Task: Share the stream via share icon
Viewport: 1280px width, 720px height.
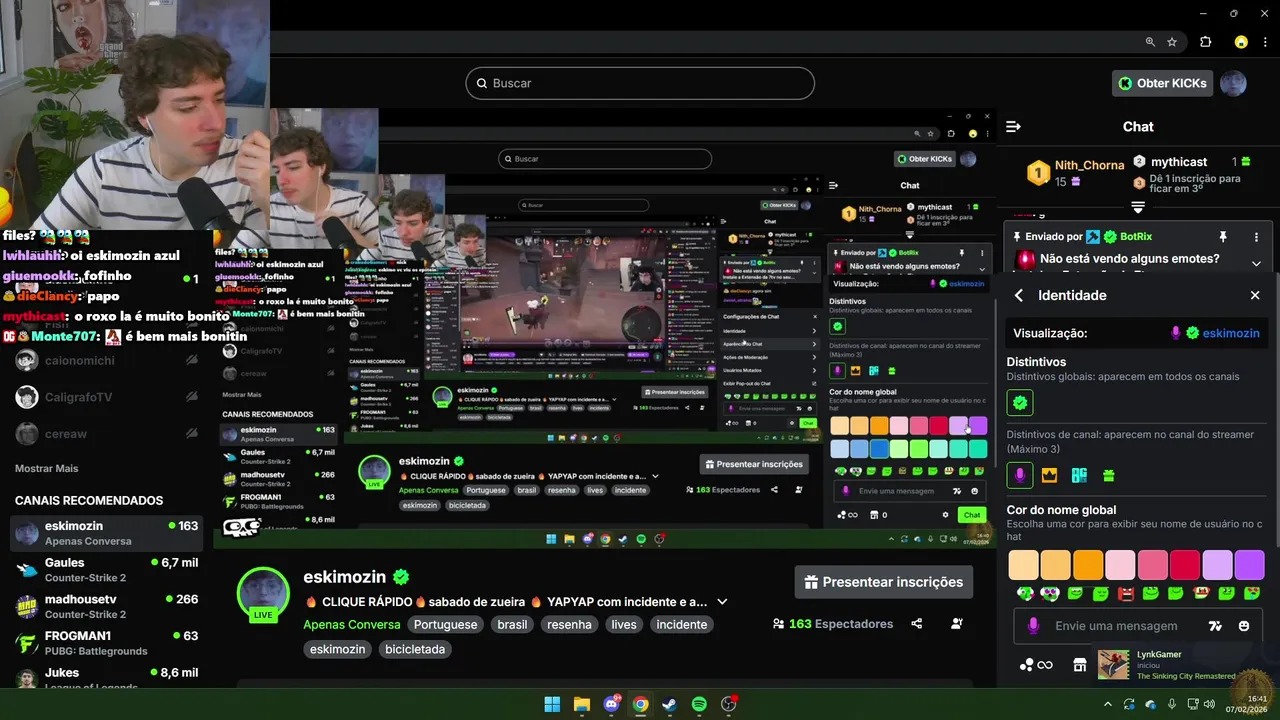Action: 917,624
